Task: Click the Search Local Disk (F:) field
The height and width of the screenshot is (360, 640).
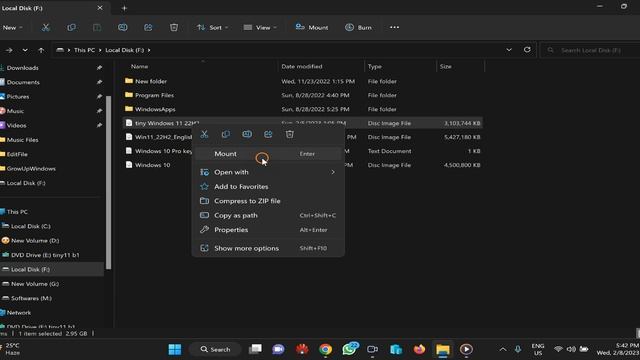Action: 591,50
